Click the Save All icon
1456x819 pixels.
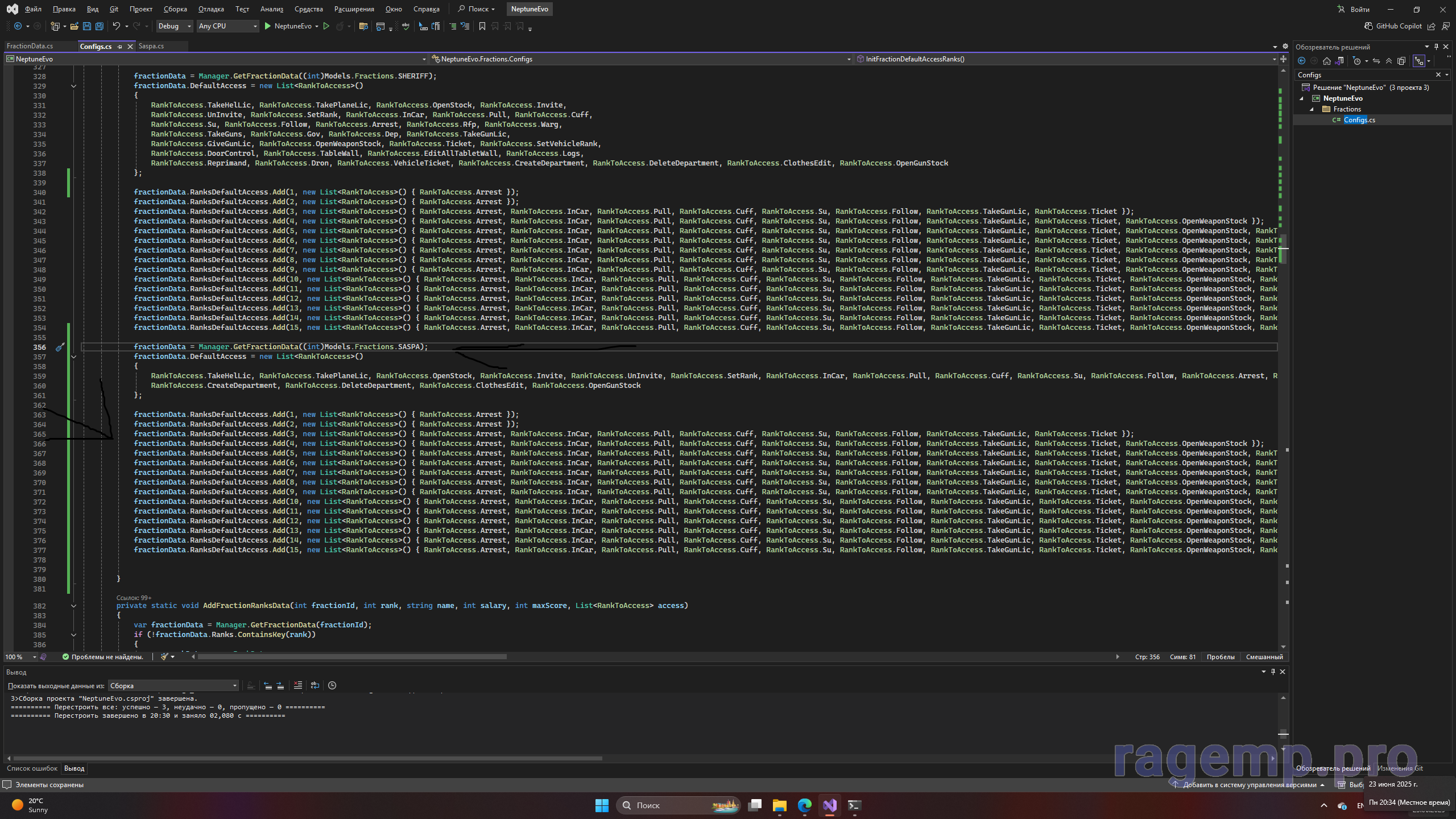click(x=99, y=26)
